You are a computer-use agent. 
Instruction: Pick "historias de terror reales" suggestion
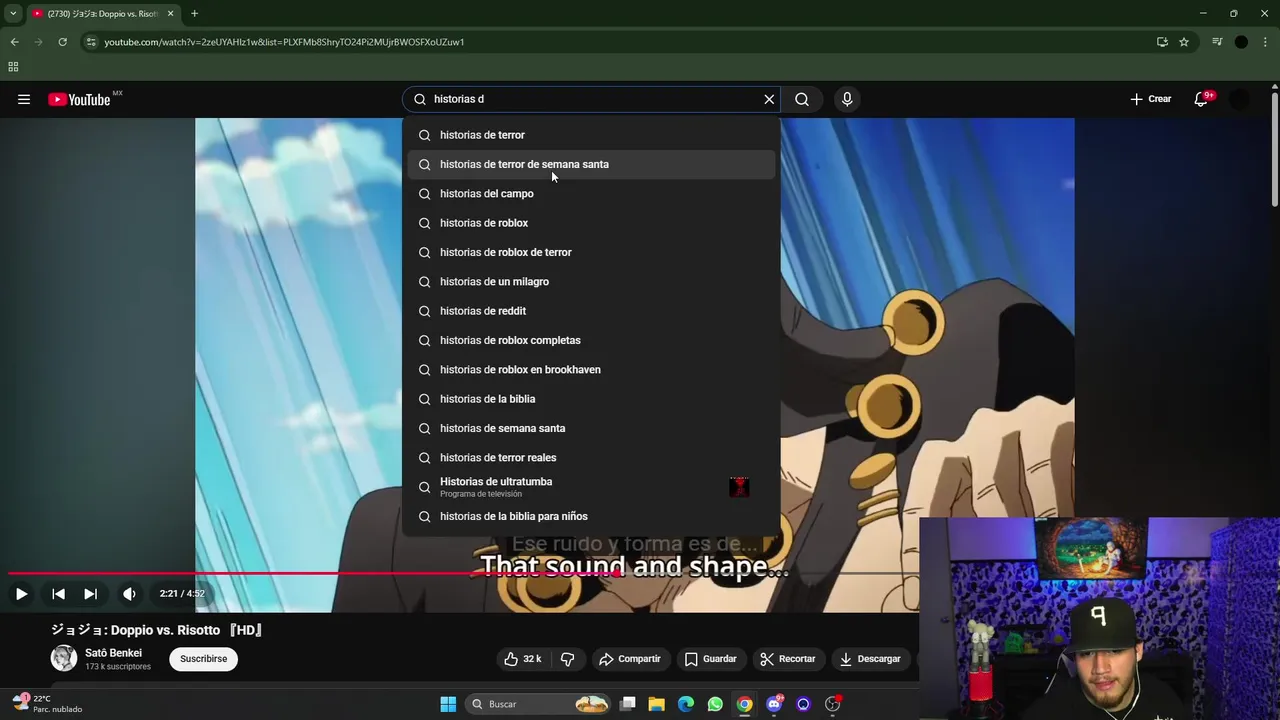tap(591, 457)
